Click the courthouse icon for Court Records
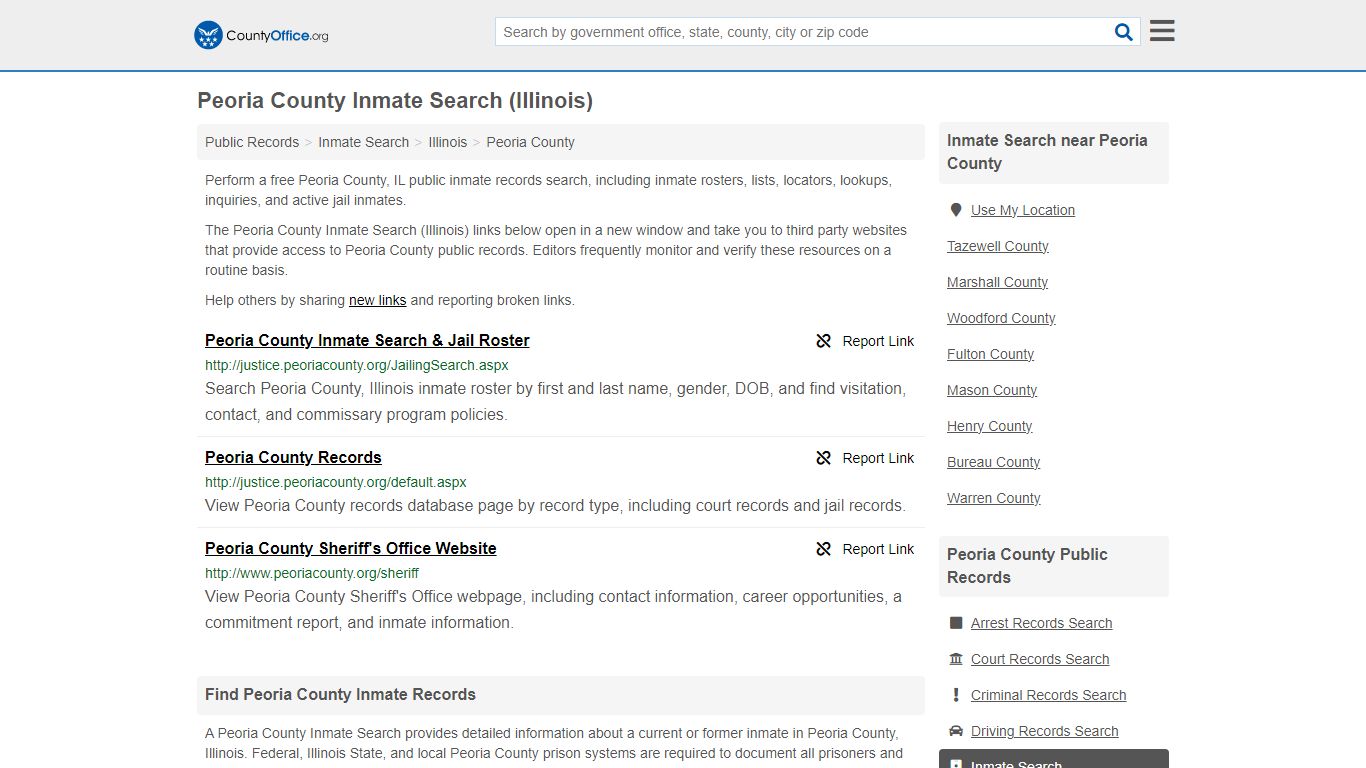The image size is (1366, 768). (956, 659)
